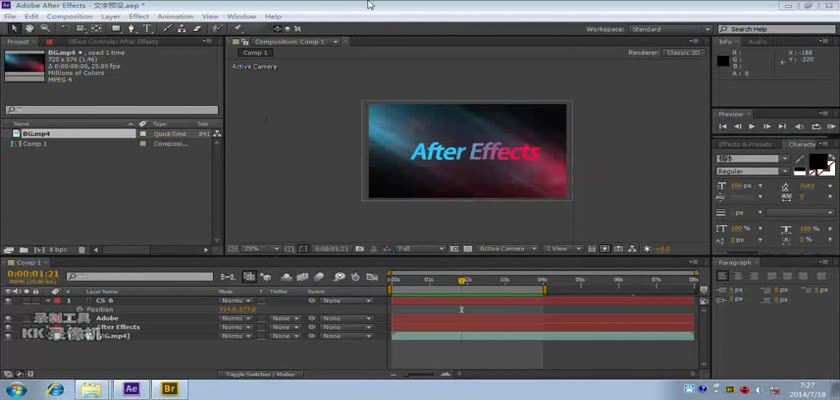Switch to the Effects & Presets tab
The image size is (840, 400).
tap(746, 144)
